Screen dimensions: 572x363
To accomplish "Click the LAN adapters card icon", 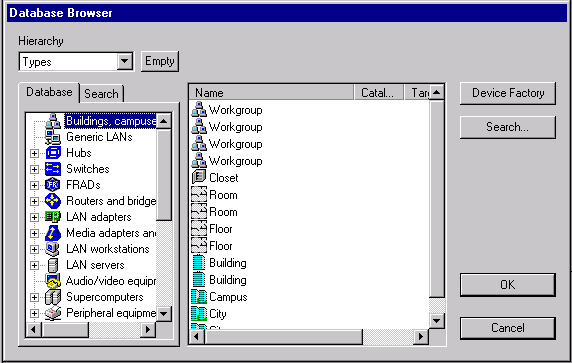I will click(x=53, y=217).
